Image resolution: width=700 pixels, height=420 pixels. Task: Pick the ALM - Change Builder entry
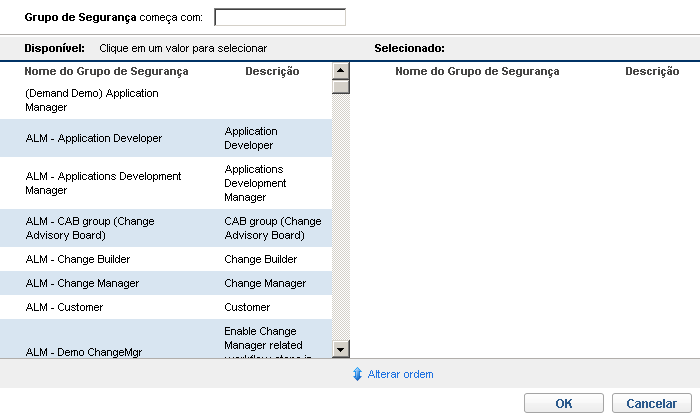pos(78,259)
